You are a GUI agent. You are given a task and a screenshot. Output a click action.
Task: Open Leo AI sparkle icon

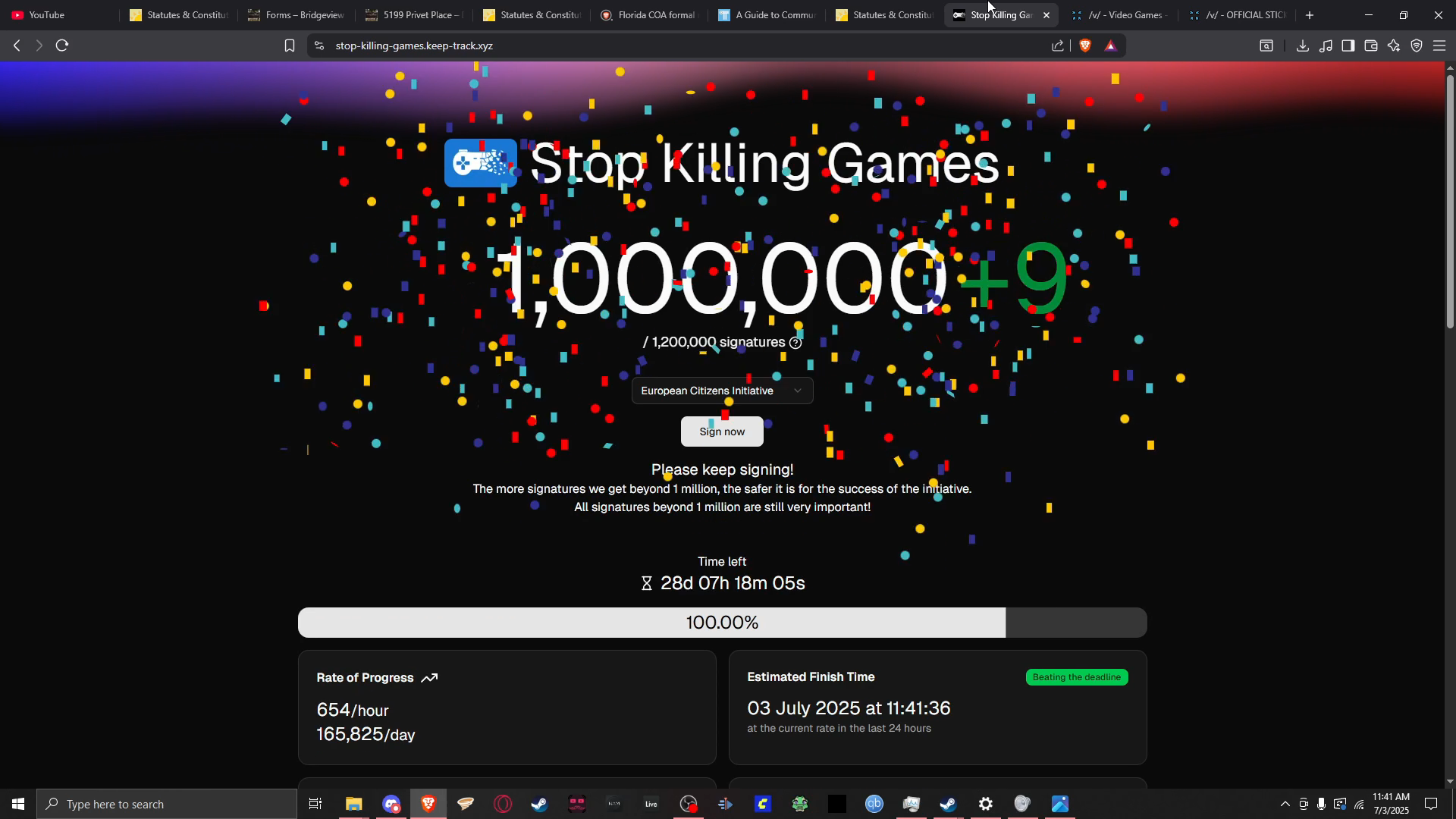click(x=1394, y=45)
